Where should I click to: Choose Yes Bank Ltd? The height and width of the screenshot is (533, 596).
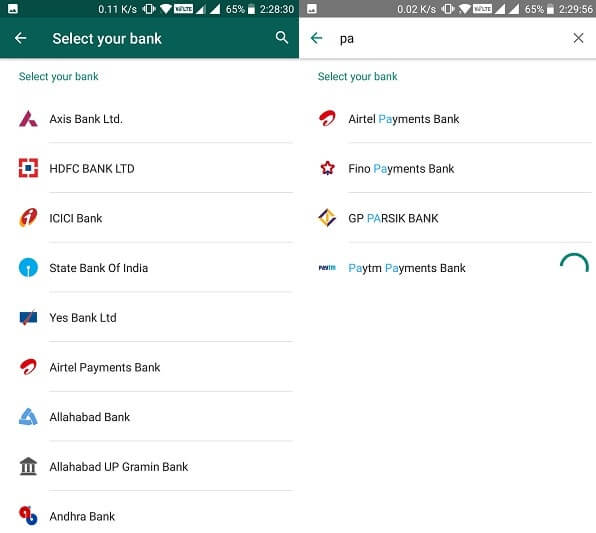(149, 317)
